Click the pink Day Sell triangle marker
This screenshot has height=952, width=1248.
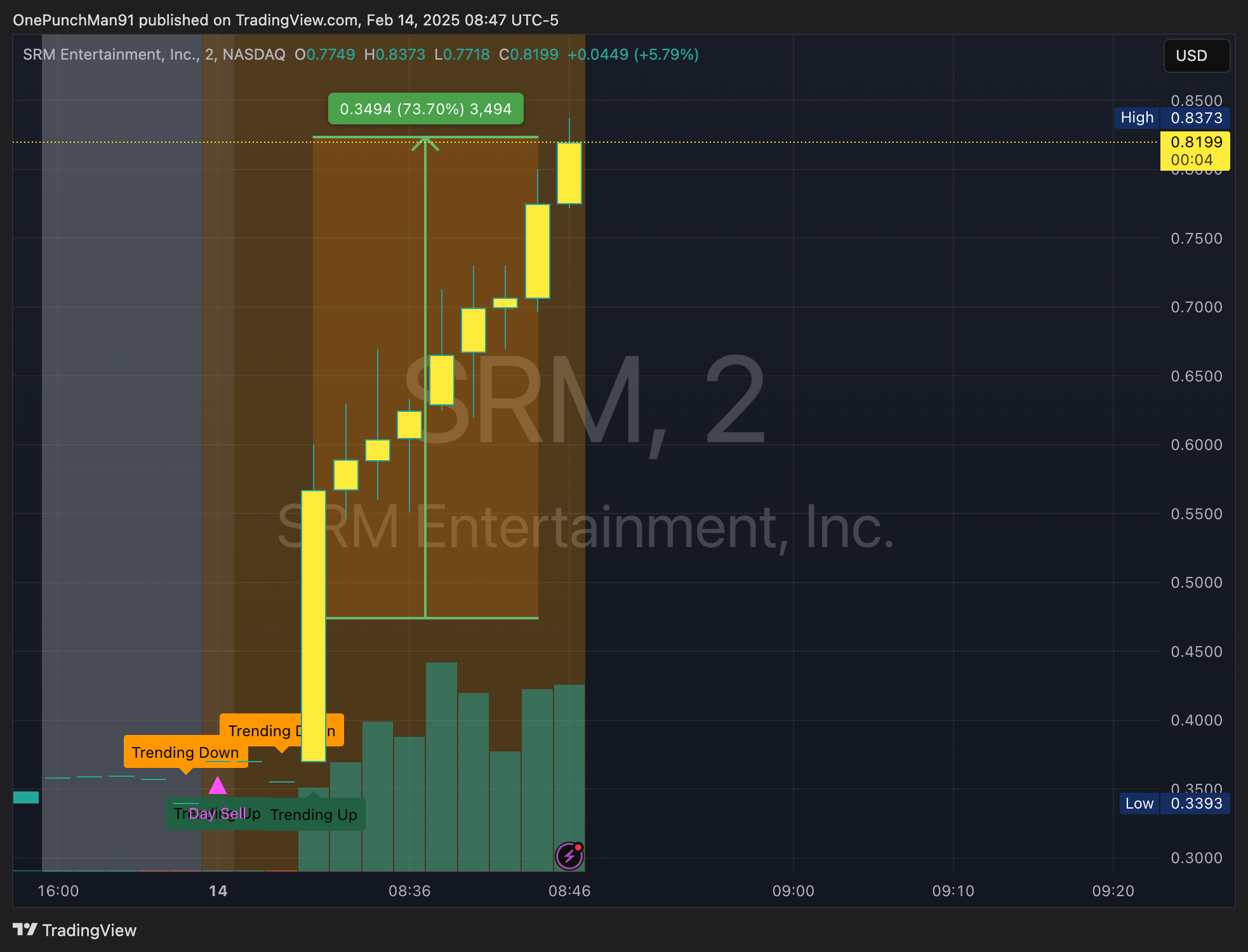218,786
